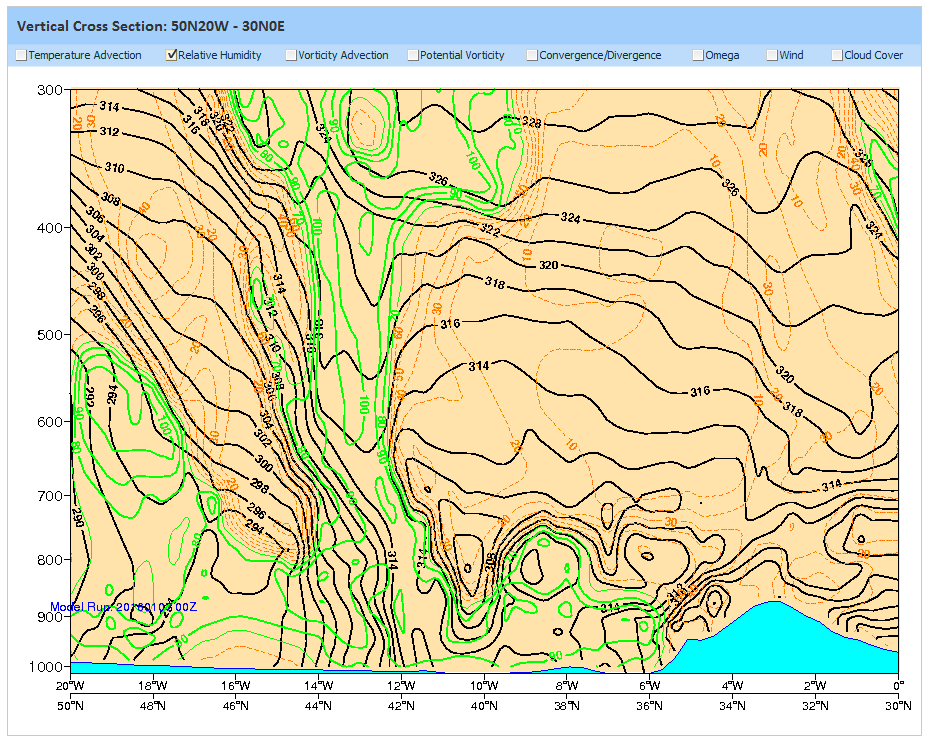
Task: Uncheck the Relative Humidity checkbox
Action: (172, 56)
